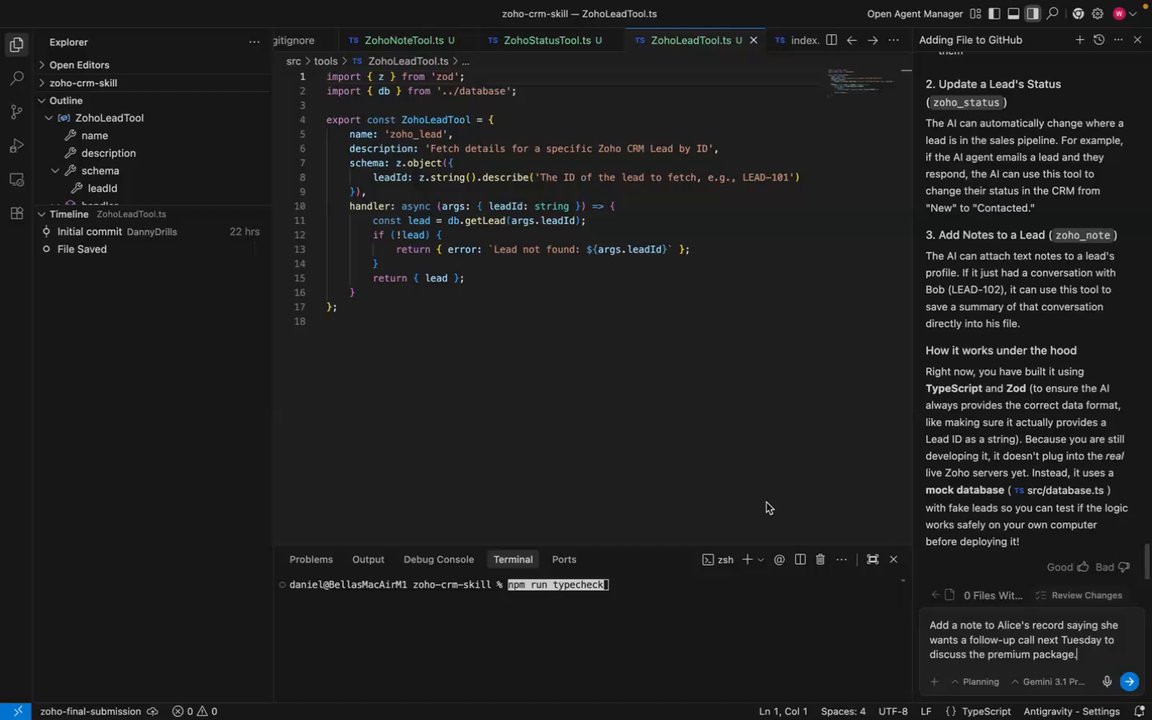Toggle the secondary agent side bar
1152x720 pixels.
pyautogui.click(x=1032, y=13)
